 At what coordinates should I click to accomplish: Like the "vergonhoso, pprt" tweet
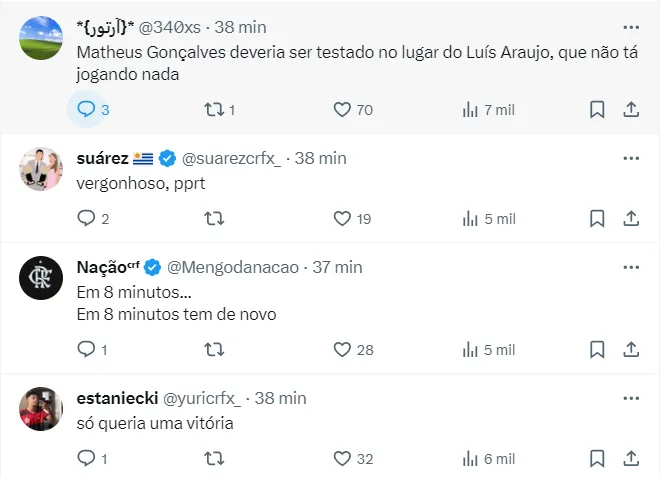click(x=342, y=218)
